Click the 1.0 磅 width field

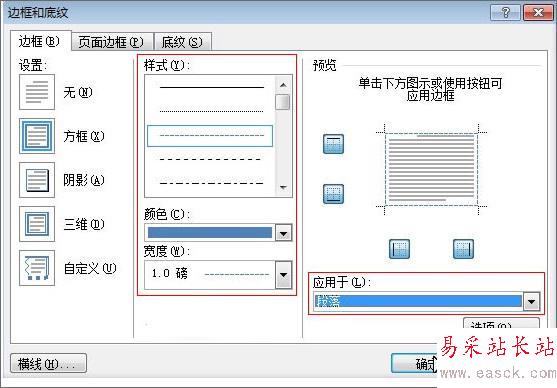tap(210, 275)
